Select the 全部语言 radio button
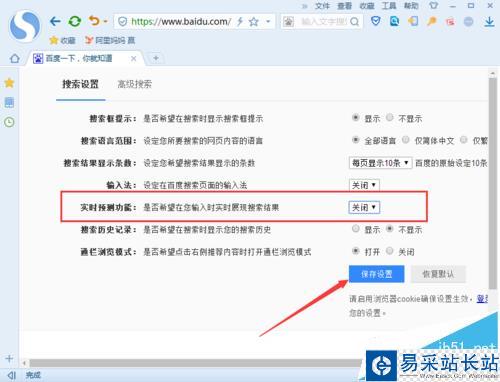Screen dimensions: 500x382 (x=356, y=140)
